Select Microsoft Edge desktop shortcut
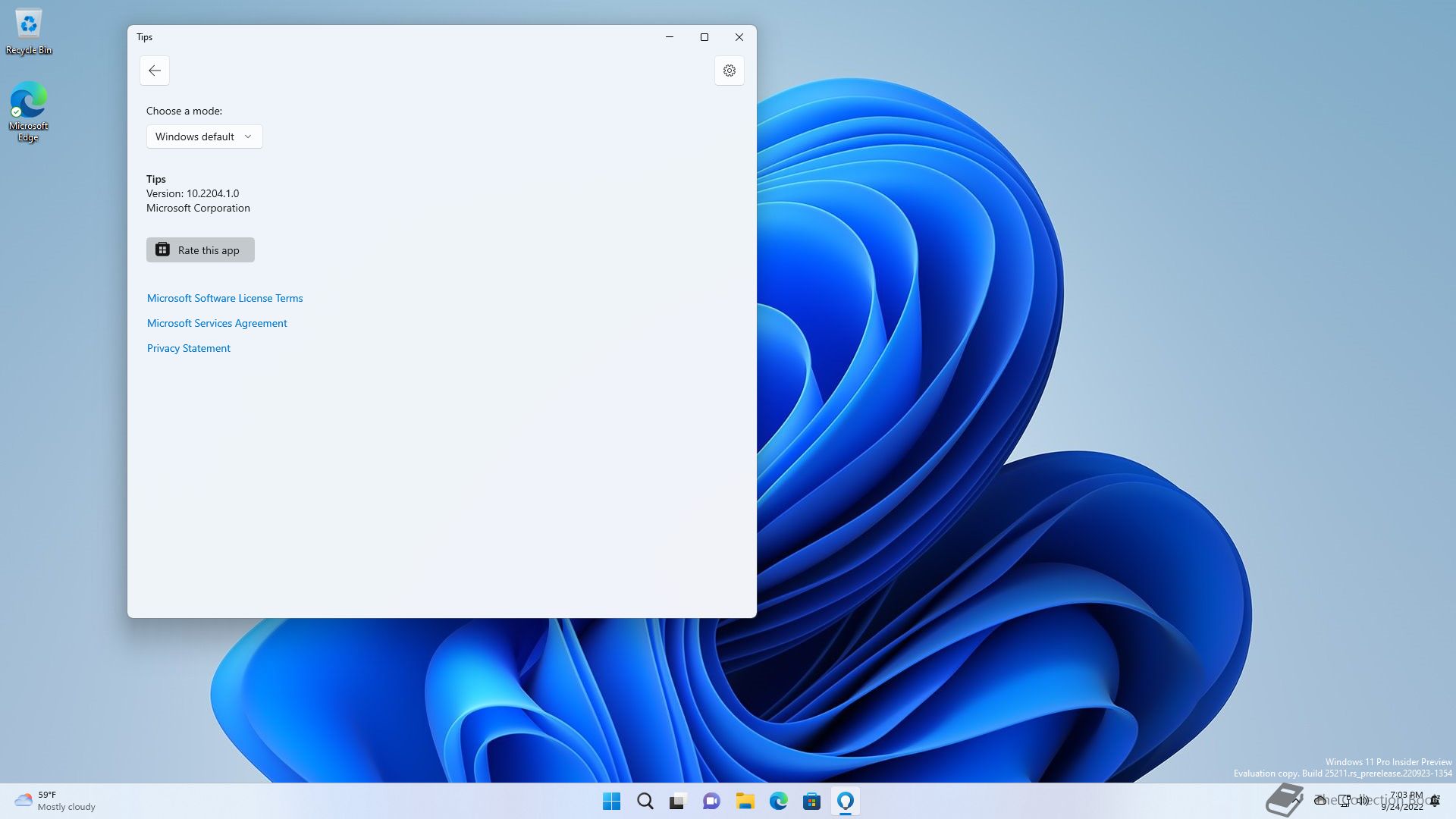This screenshot has width=1456, height=819. pyautogui.click(x=29, y=111)
